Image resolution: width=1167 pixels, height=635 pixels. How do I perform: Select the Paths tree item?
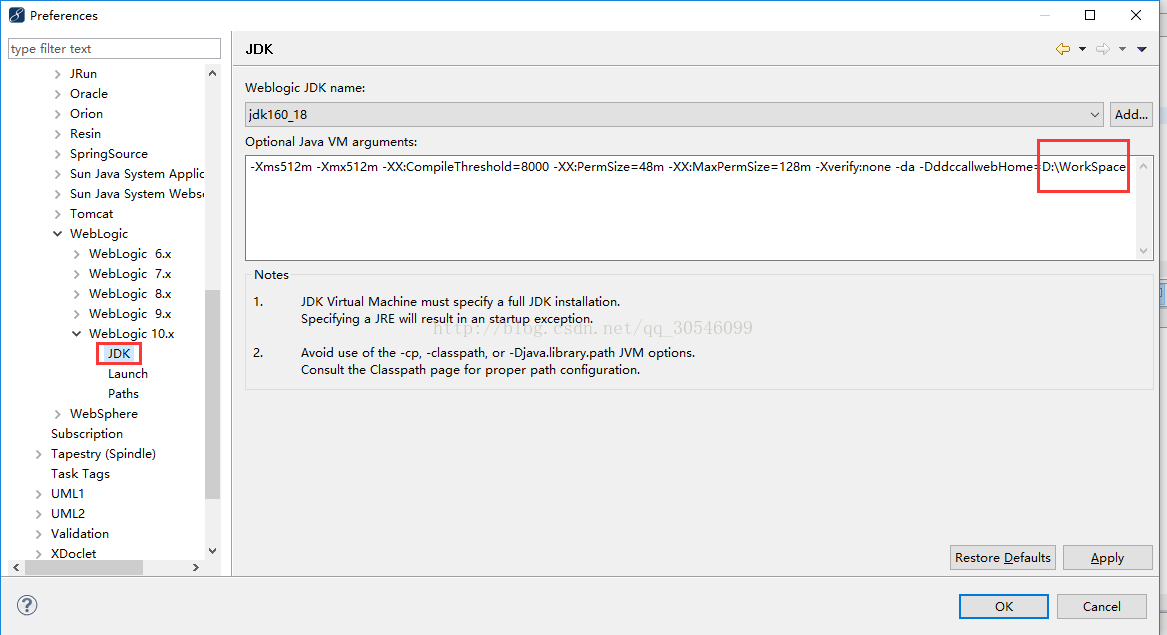point(124,394)
